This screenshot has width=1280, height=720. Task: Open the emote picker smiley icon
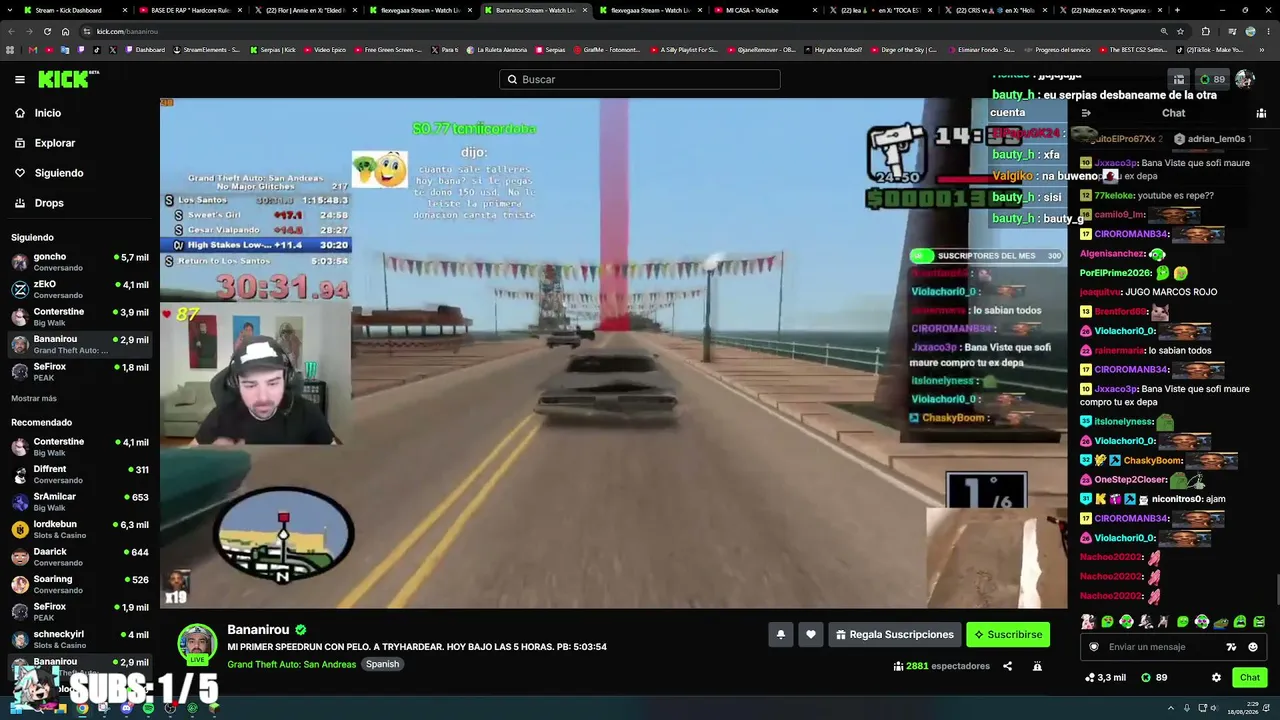tap(1252, 647)
